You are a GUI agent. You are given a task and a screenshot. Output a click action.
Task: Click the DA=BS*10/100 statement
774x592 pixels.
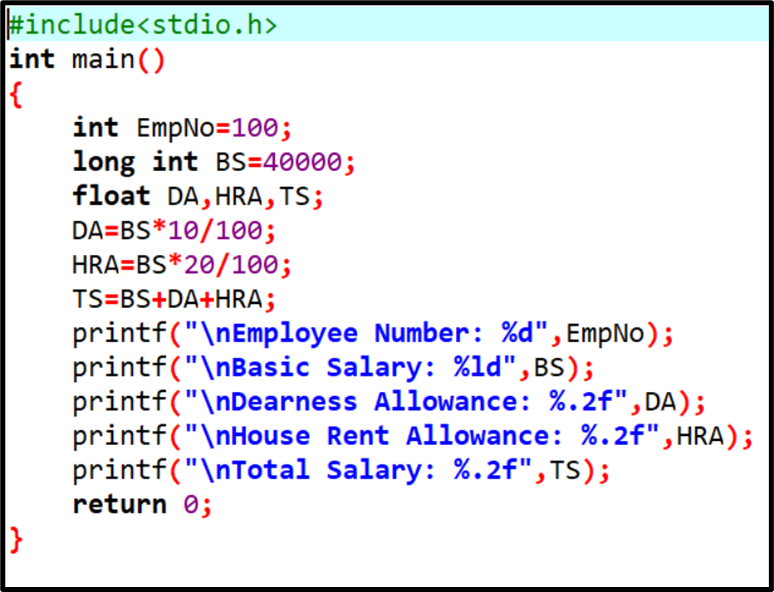tap(174, 231)
